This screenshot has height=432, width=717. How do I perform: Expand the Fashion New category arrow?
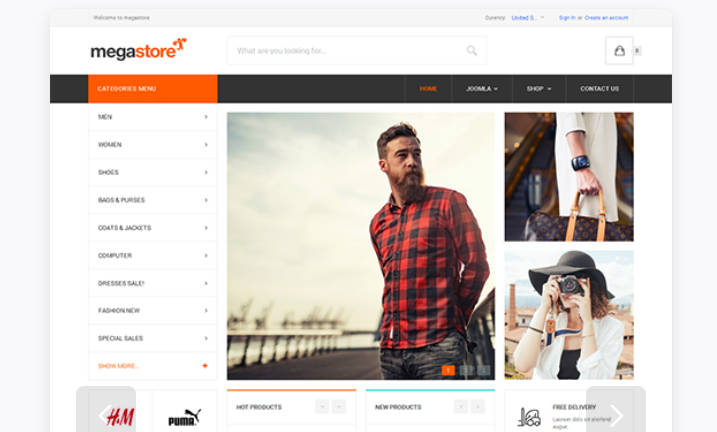point(206,311)
